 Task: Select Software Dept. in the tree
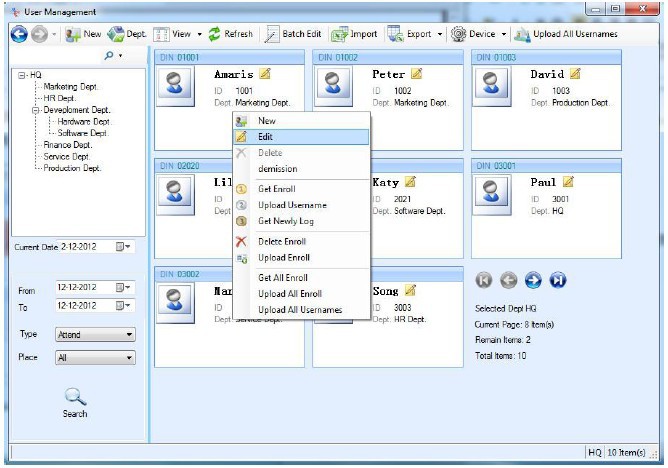[x=83, y=133]
